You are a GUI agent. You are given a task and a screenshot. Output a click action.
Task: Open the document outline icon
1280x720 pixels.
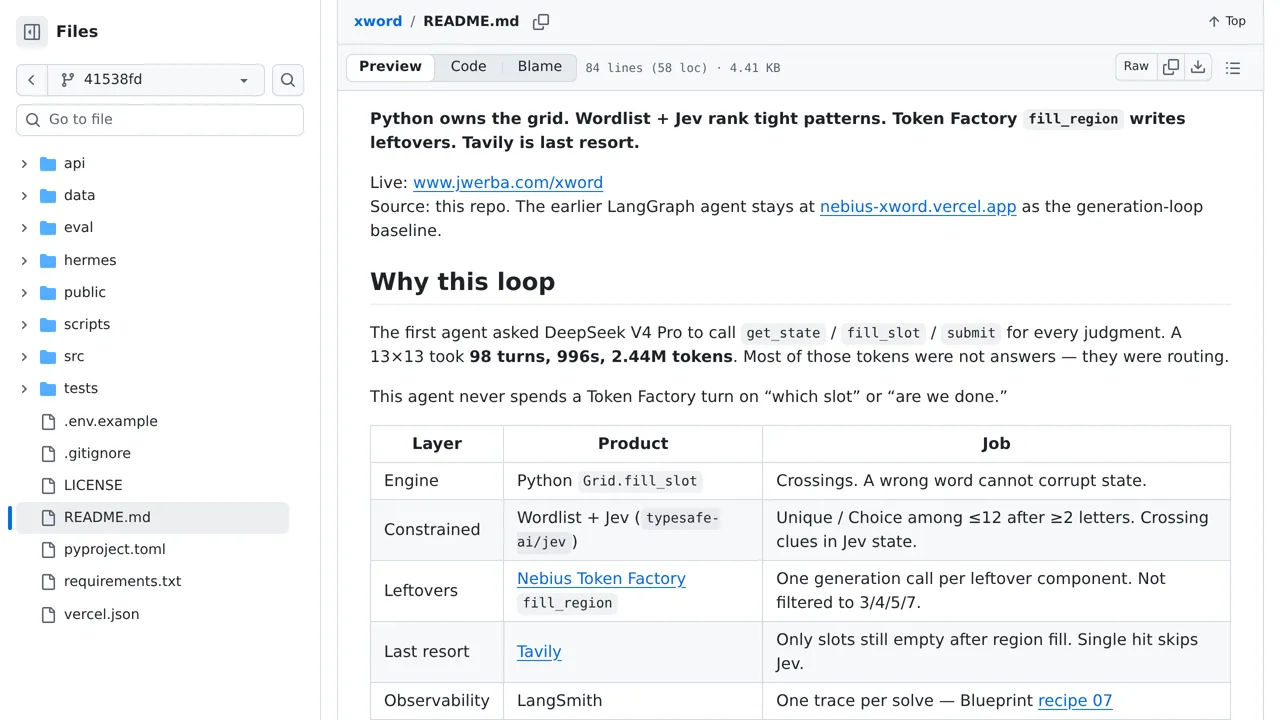coord(1233,68)
